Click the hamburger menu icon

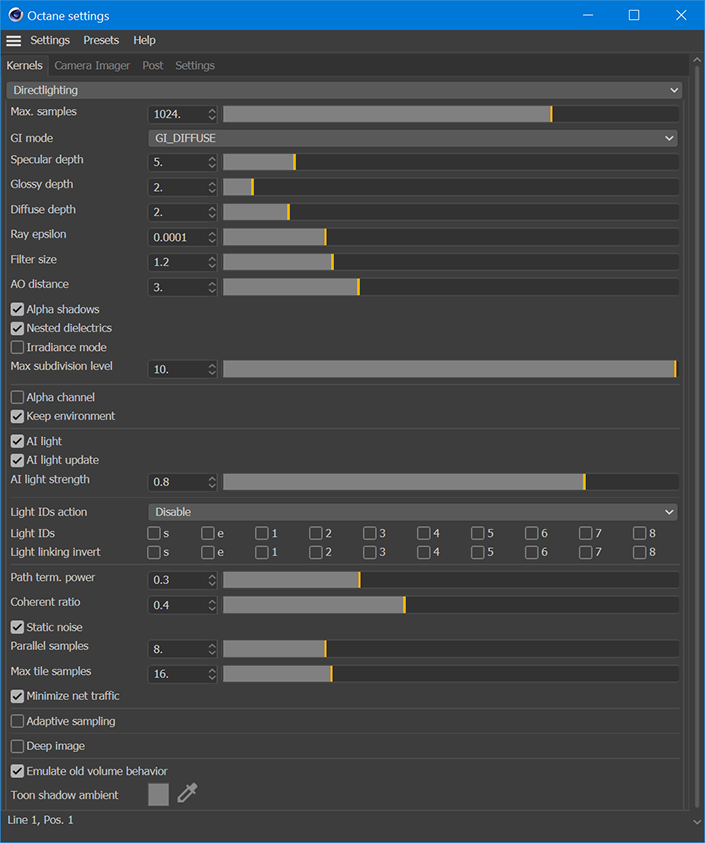point(13,41)
